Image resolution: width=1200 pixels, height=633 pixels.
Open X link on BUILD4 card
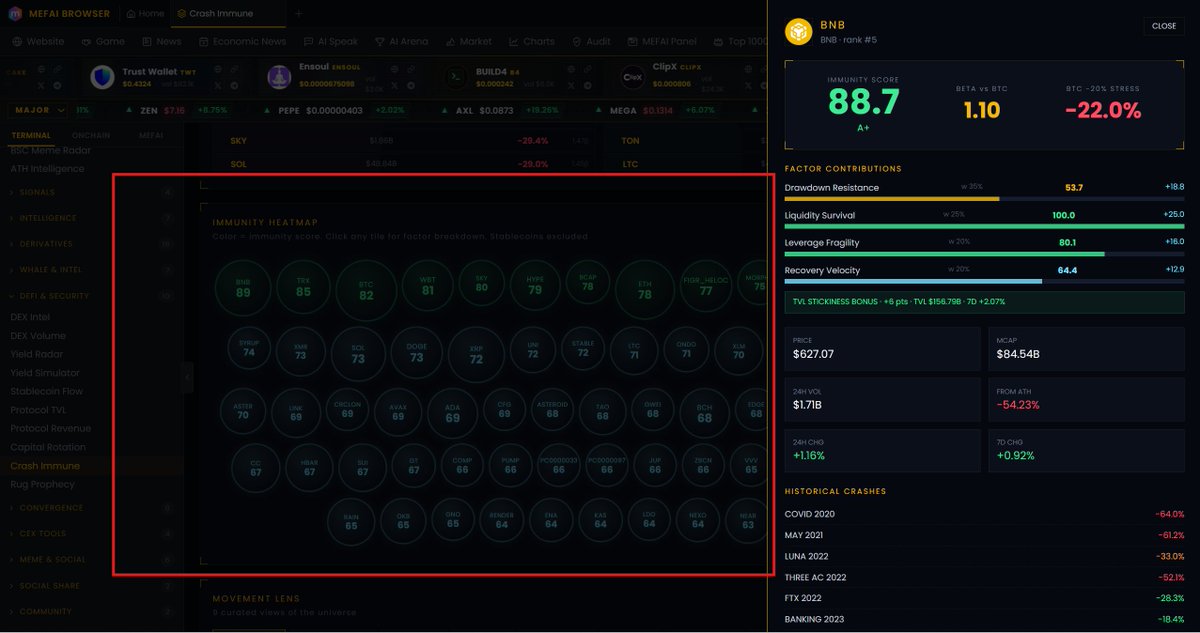tap(571, 87)
